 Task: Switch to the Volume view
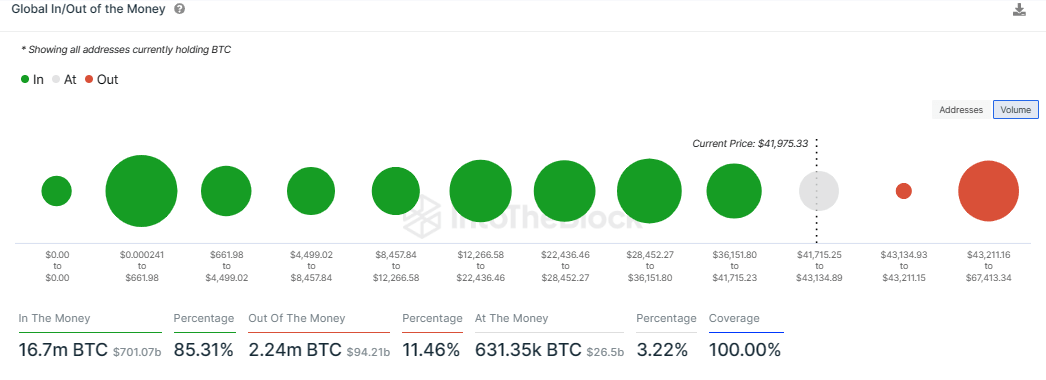[x=1016, y=110]
